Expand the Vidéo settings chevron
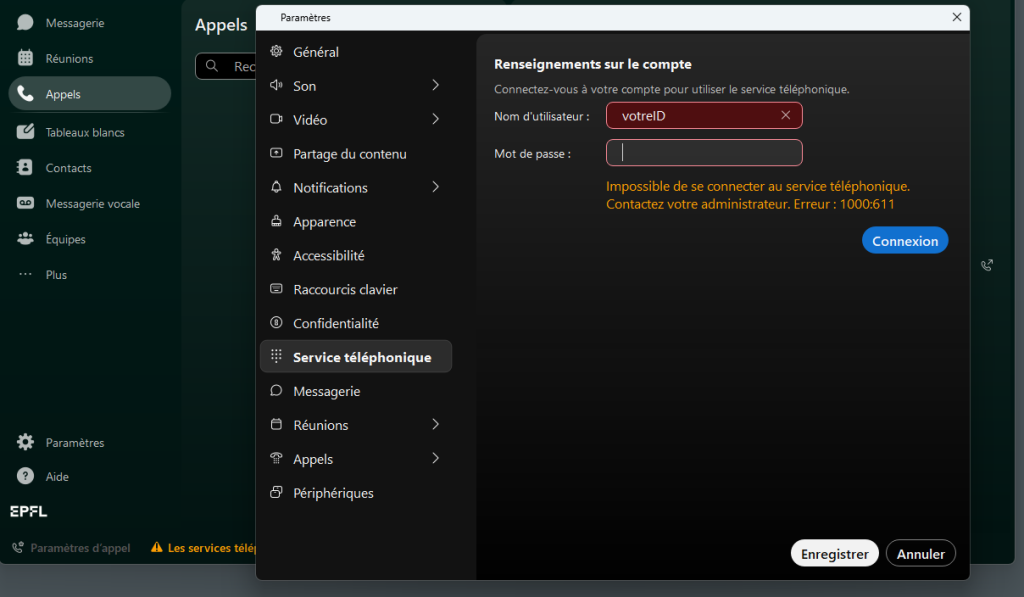Screen dimensions: 1024x597 [x=436, y=120]
